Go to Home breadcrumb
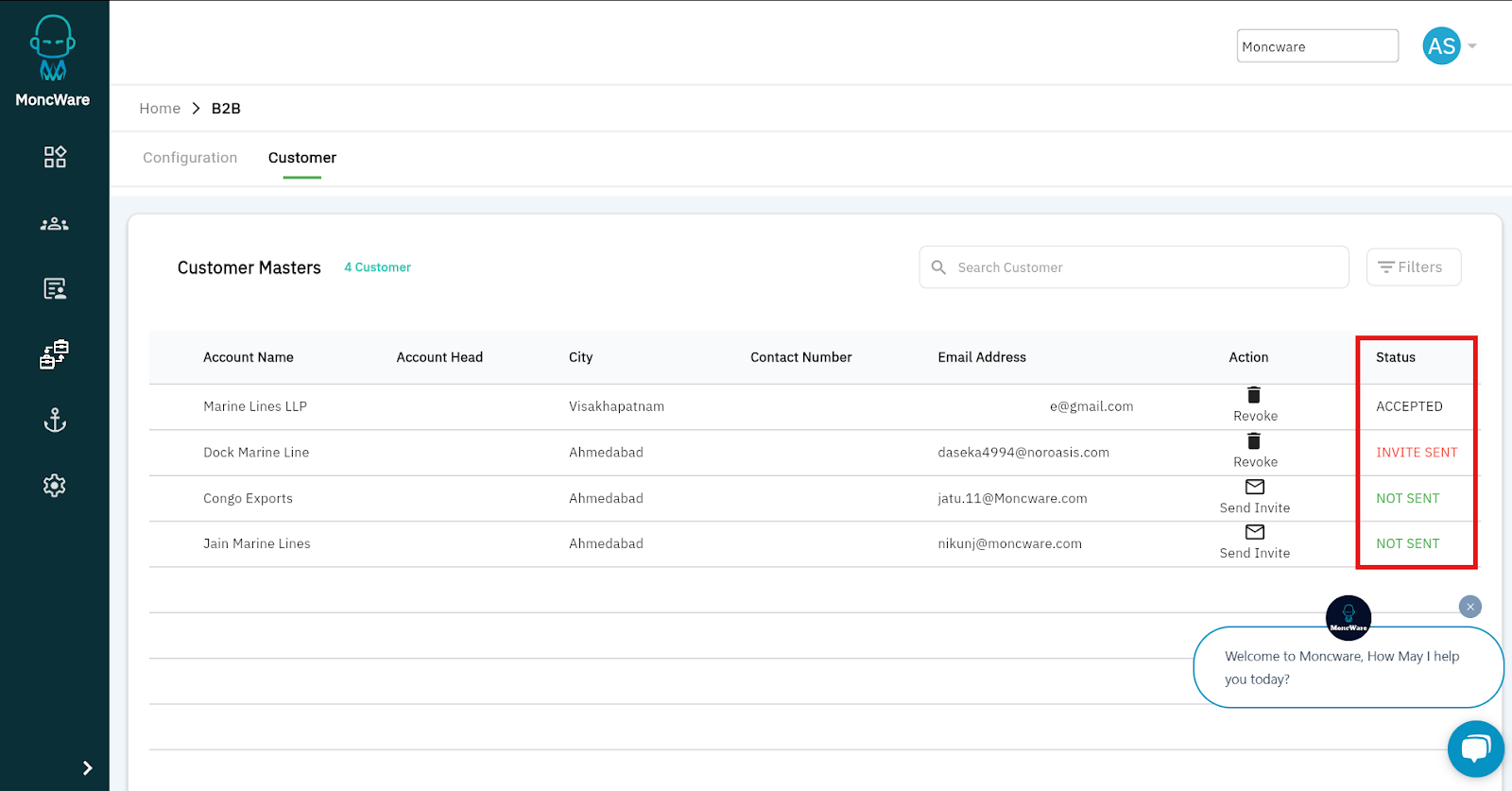Viewport: 1512px width, 791px height. click(160, 109)
